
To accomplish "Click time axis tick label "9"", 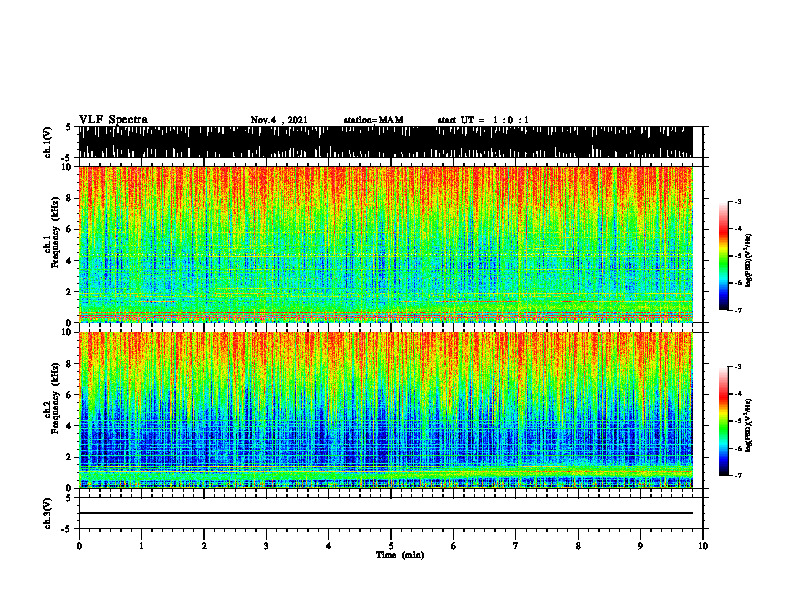I will [x=640, y=546].
